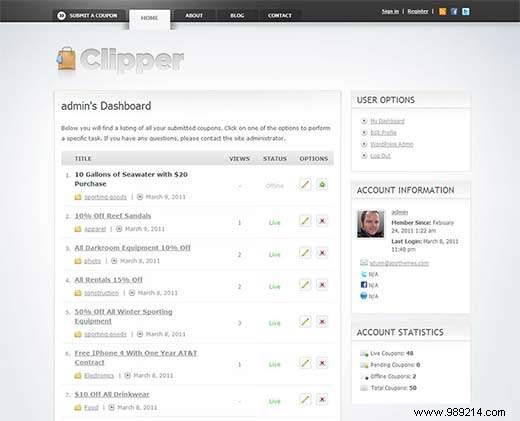Open Free iPhone 4 With AT&T Contract title

point(136,358)
